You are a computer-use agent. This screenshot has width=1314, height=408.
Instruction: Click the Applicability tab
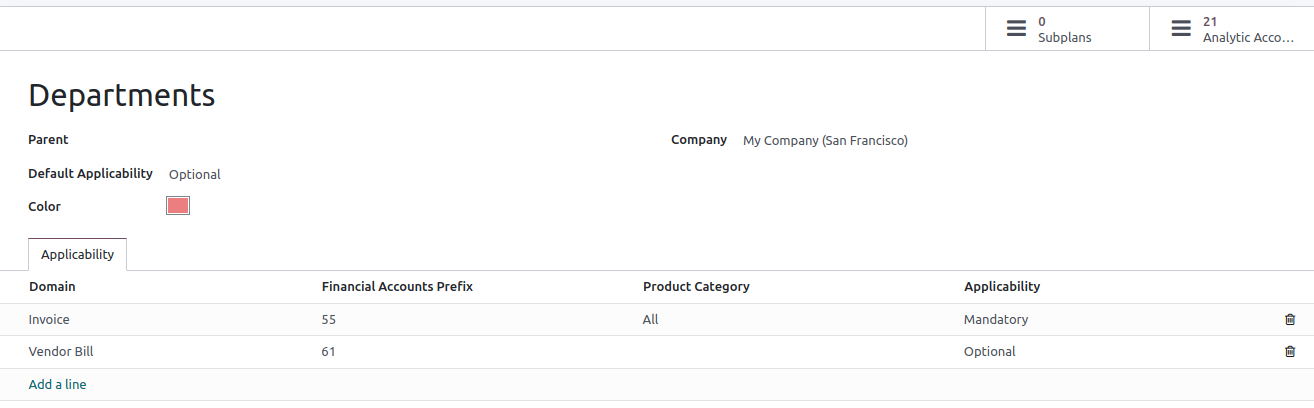pyautogui.click(x=77, y=255)
